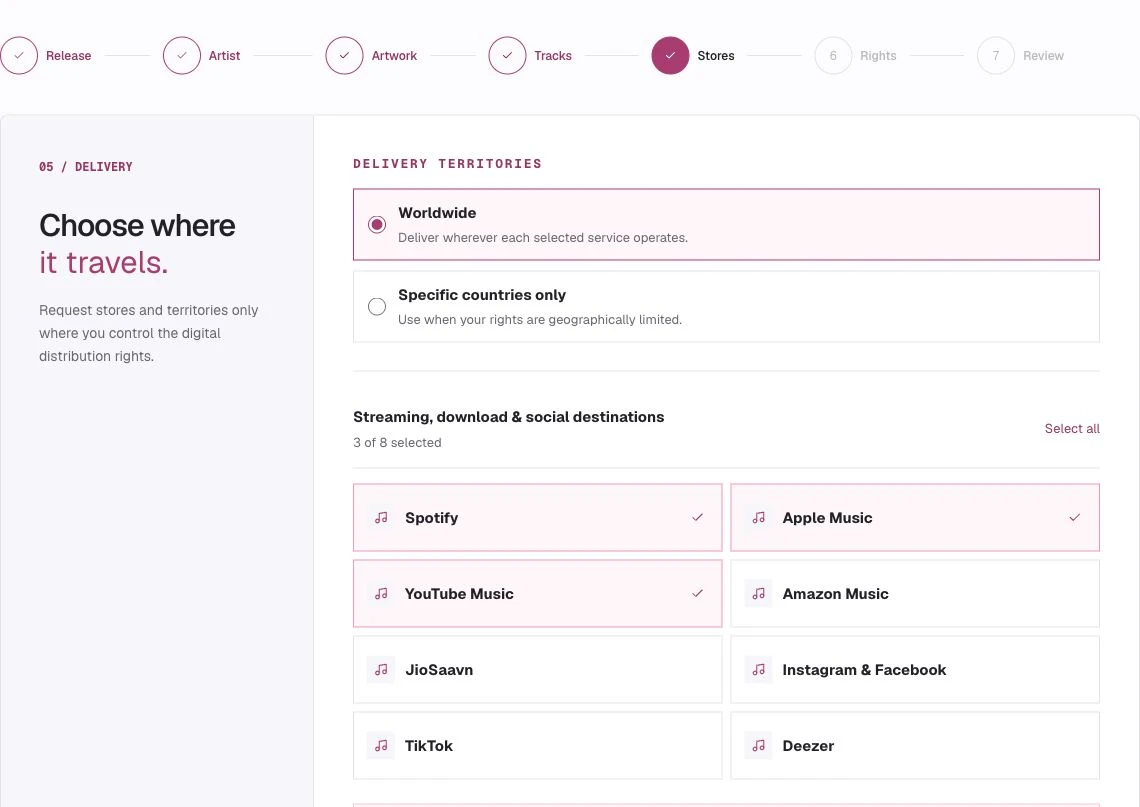
Task: Select the Specific countries only radio button
Action: [x=377, y=307]
